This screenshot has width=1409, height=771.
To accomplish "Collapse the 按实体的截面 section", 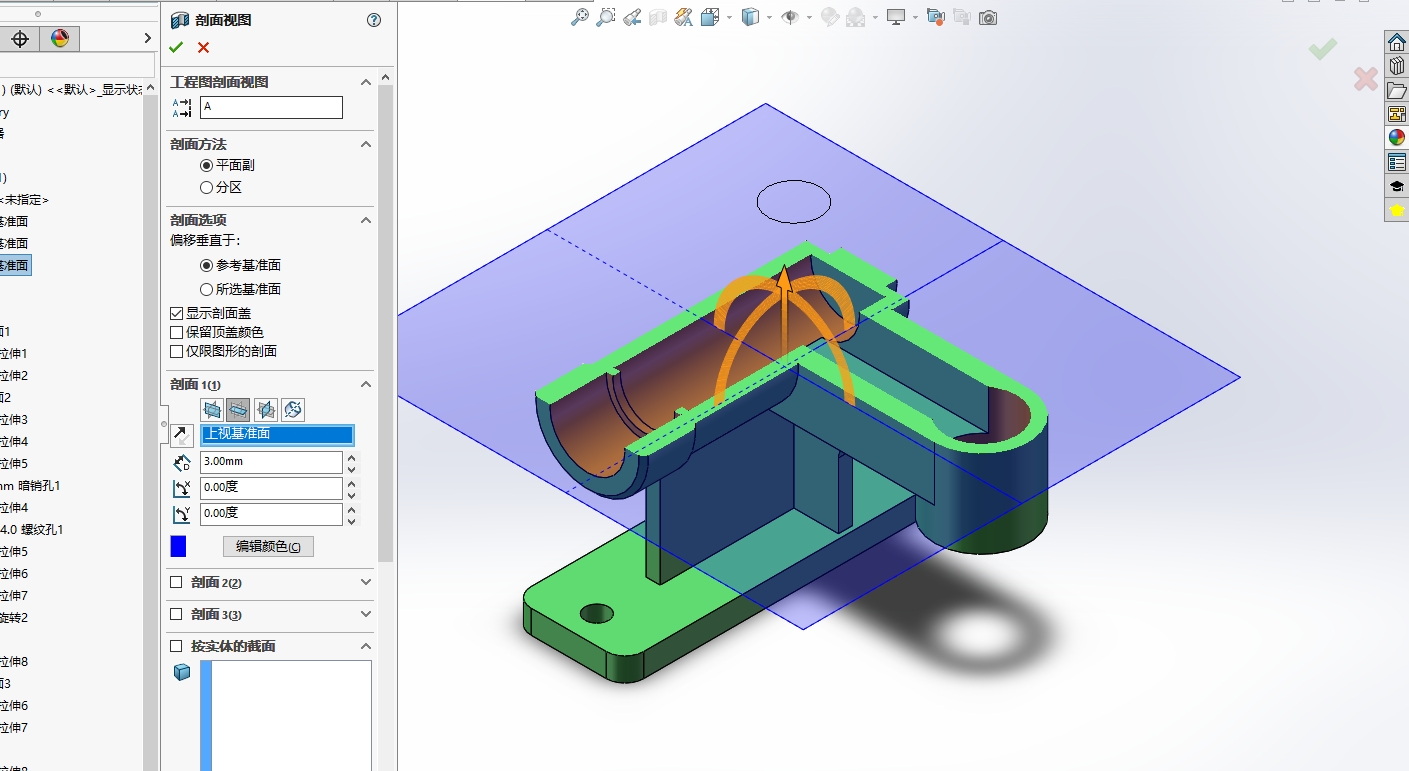I will 366,646.
